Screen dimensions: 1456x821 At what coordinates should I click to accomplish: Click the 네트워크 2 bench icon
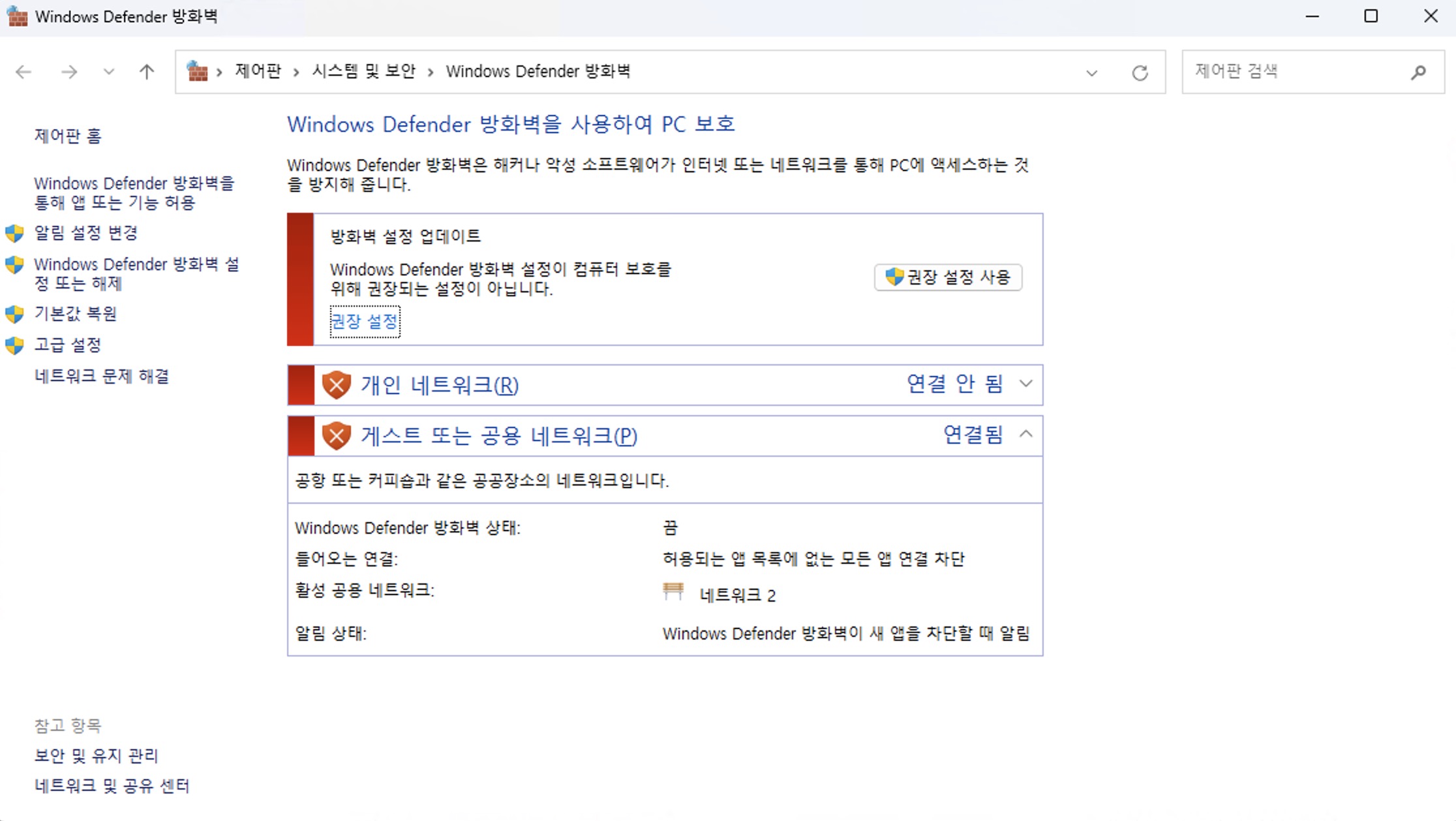pos(673,592)
